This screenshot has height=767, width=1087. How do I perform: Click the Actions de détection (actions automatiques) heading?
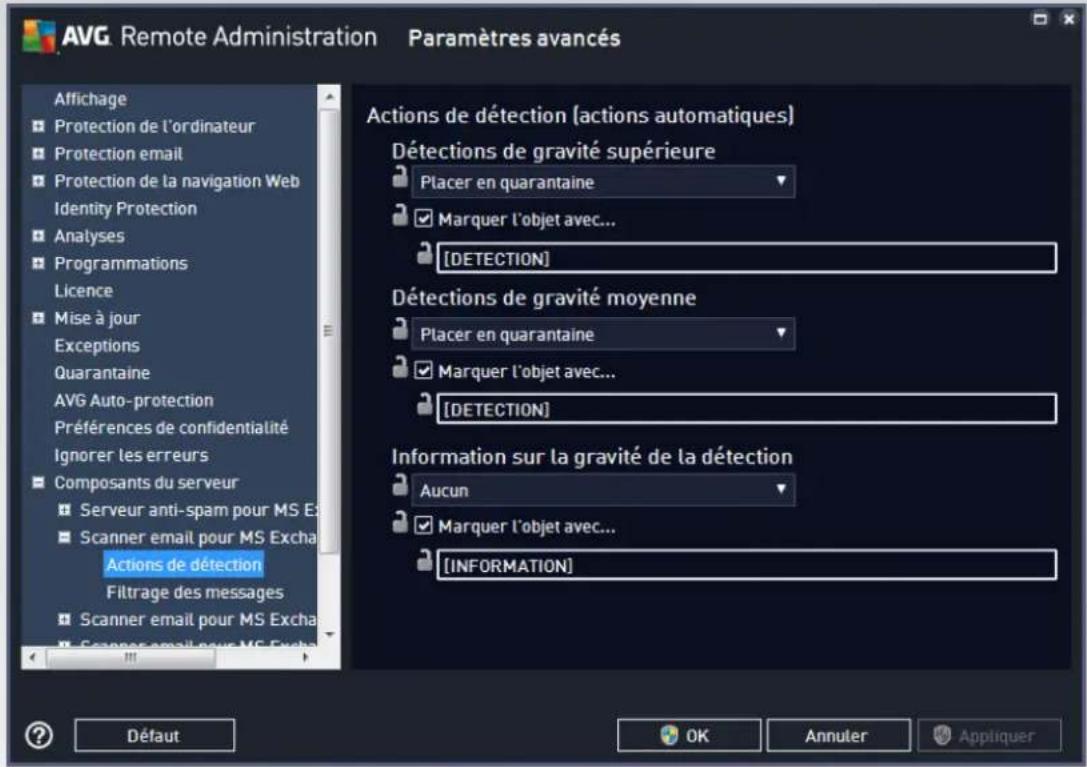pyautogui.click(x=580, y=115)
